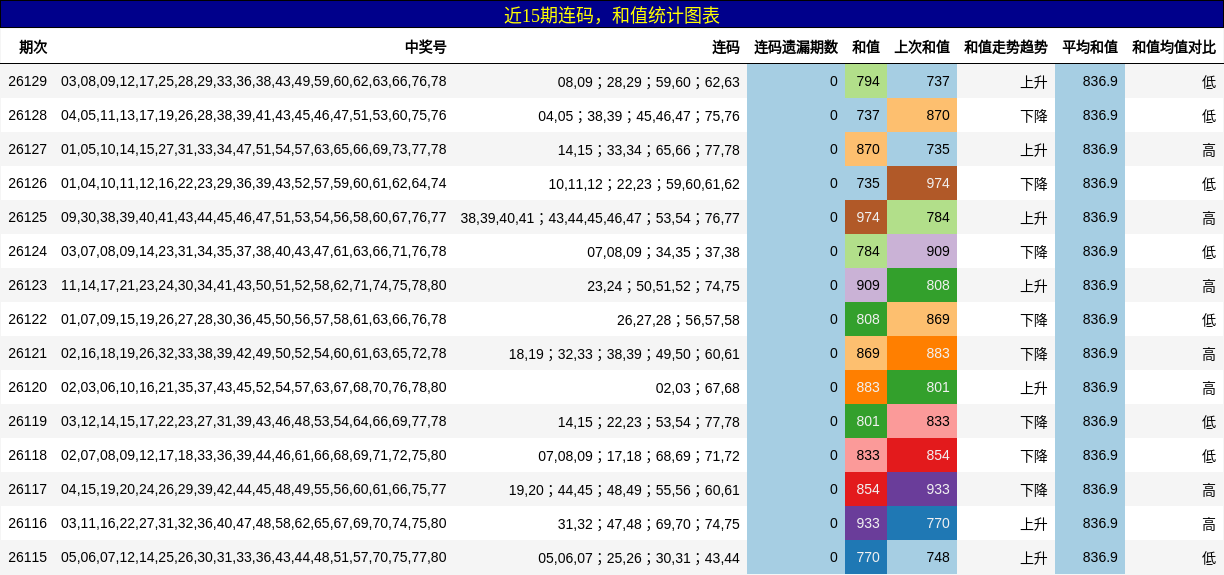Click bright orange 和值 cell 883 in row 26120
This screenshot has width=1224, height=575.
866,387
